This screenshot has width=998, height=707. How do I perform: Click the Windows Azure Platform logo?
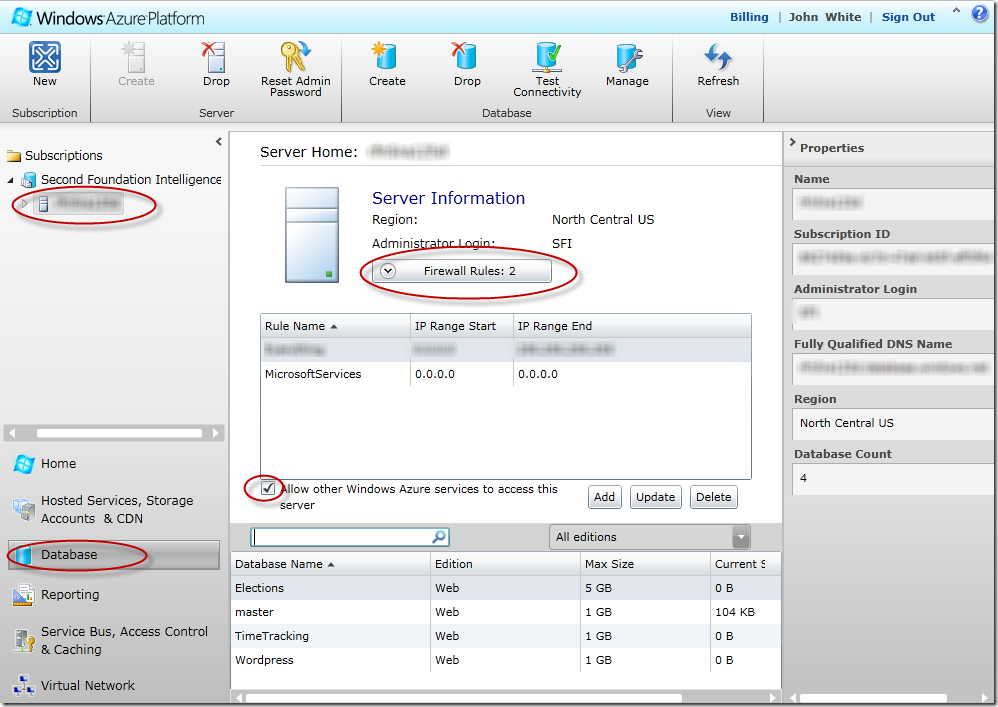(x=108, y=17)
